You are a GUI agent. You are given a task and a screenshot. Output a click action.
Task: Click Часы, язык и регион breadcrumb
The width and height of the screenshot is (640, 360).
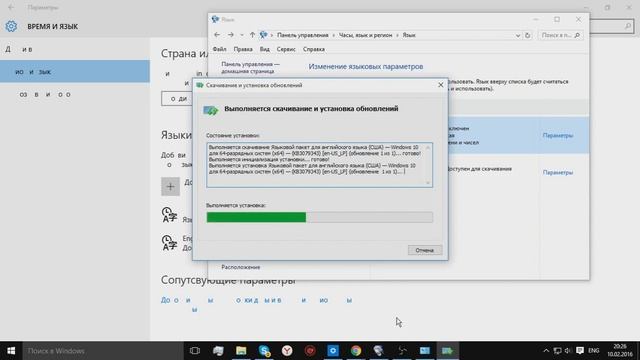365,36
